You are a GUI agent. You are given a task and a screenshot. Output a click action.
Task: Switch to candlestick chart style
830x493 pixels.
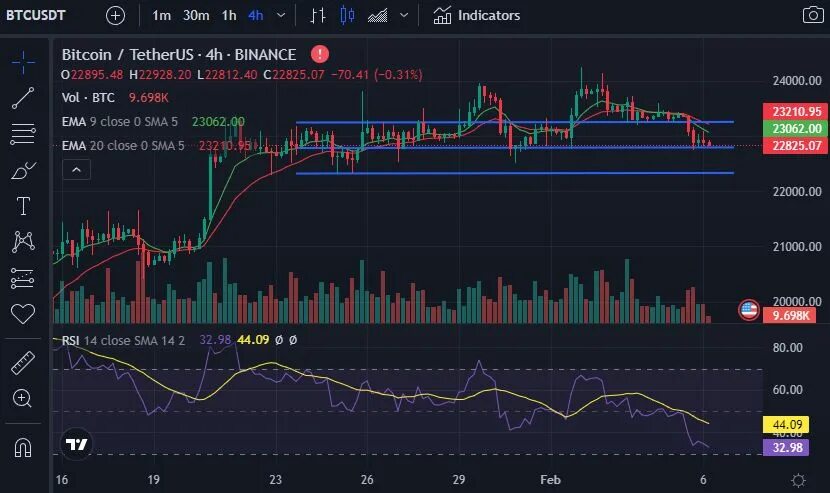tap(347, 15)
